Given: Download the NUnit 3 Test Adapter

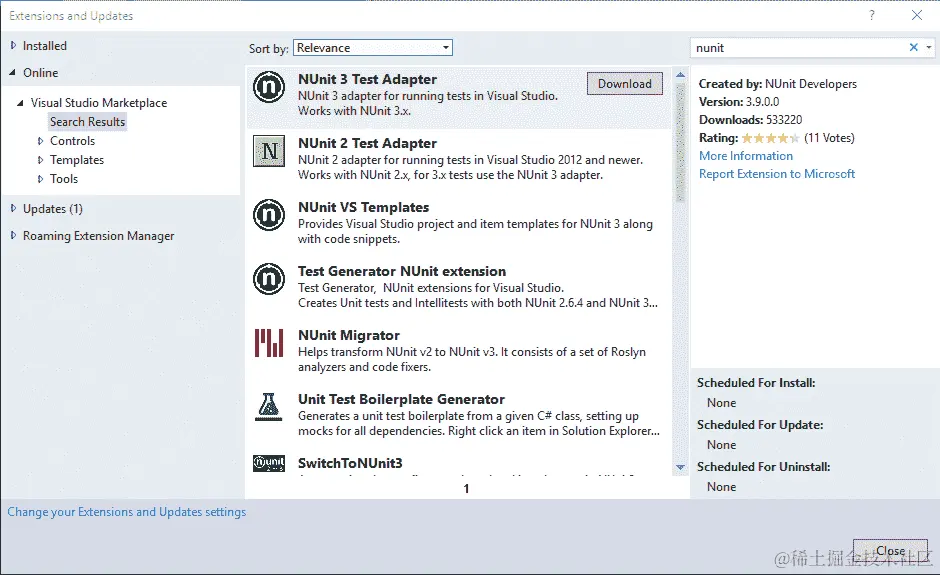Looking at the screenshot, I should point(625,83).
